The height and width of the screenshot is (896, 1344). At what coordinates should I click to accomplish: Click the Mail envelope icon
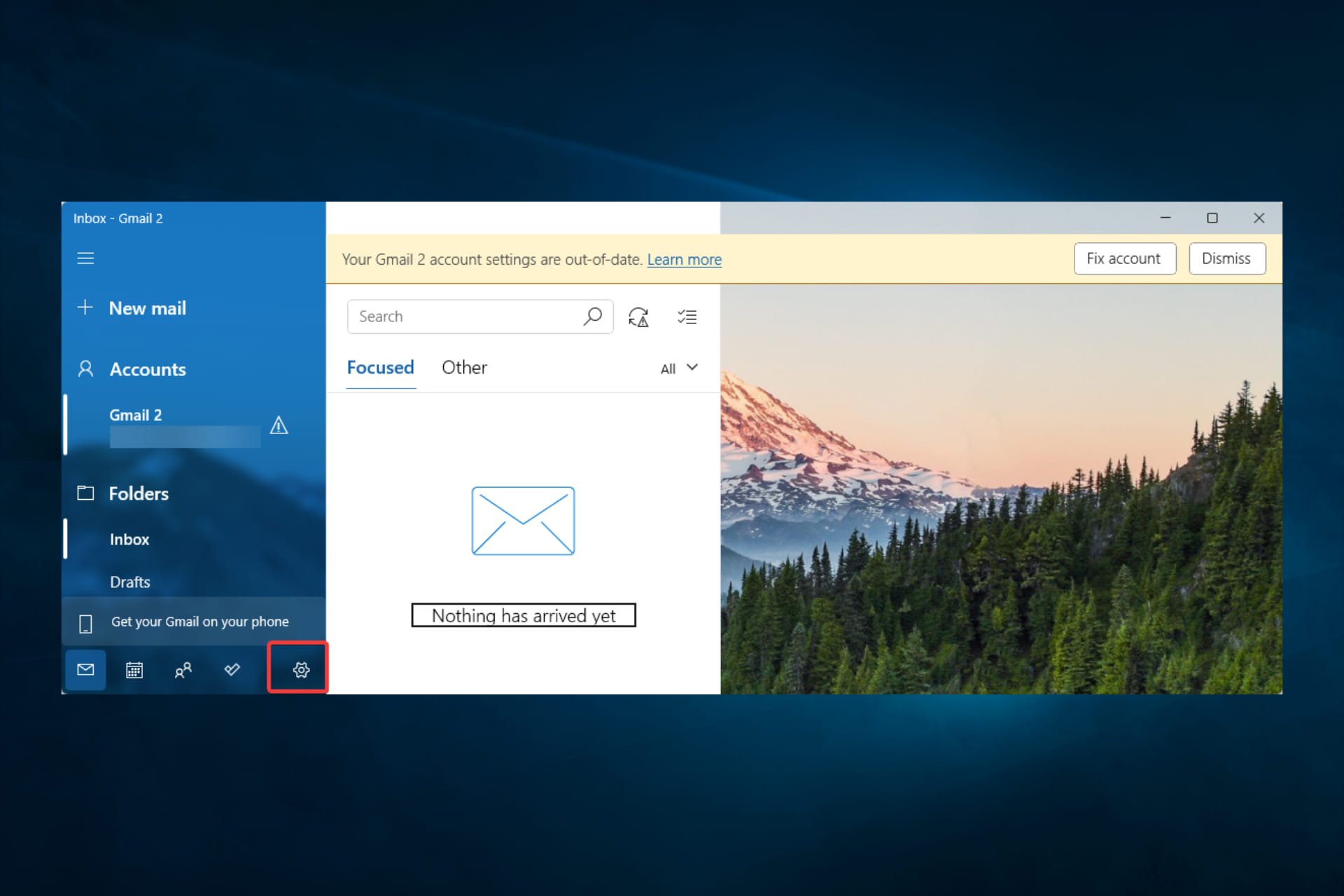pos(85,670)
